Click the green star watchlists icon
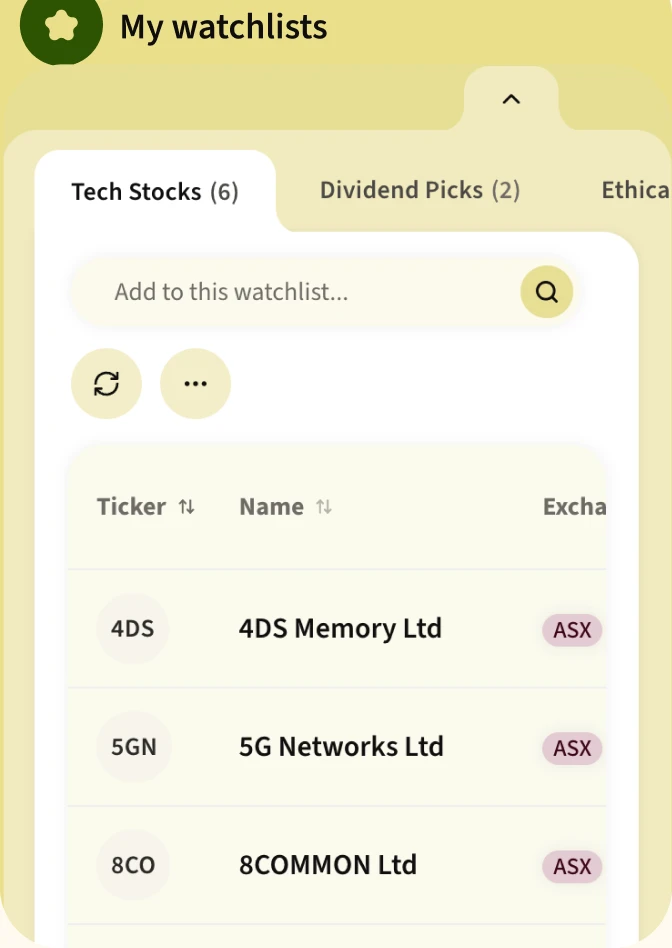 coord(61,27)
